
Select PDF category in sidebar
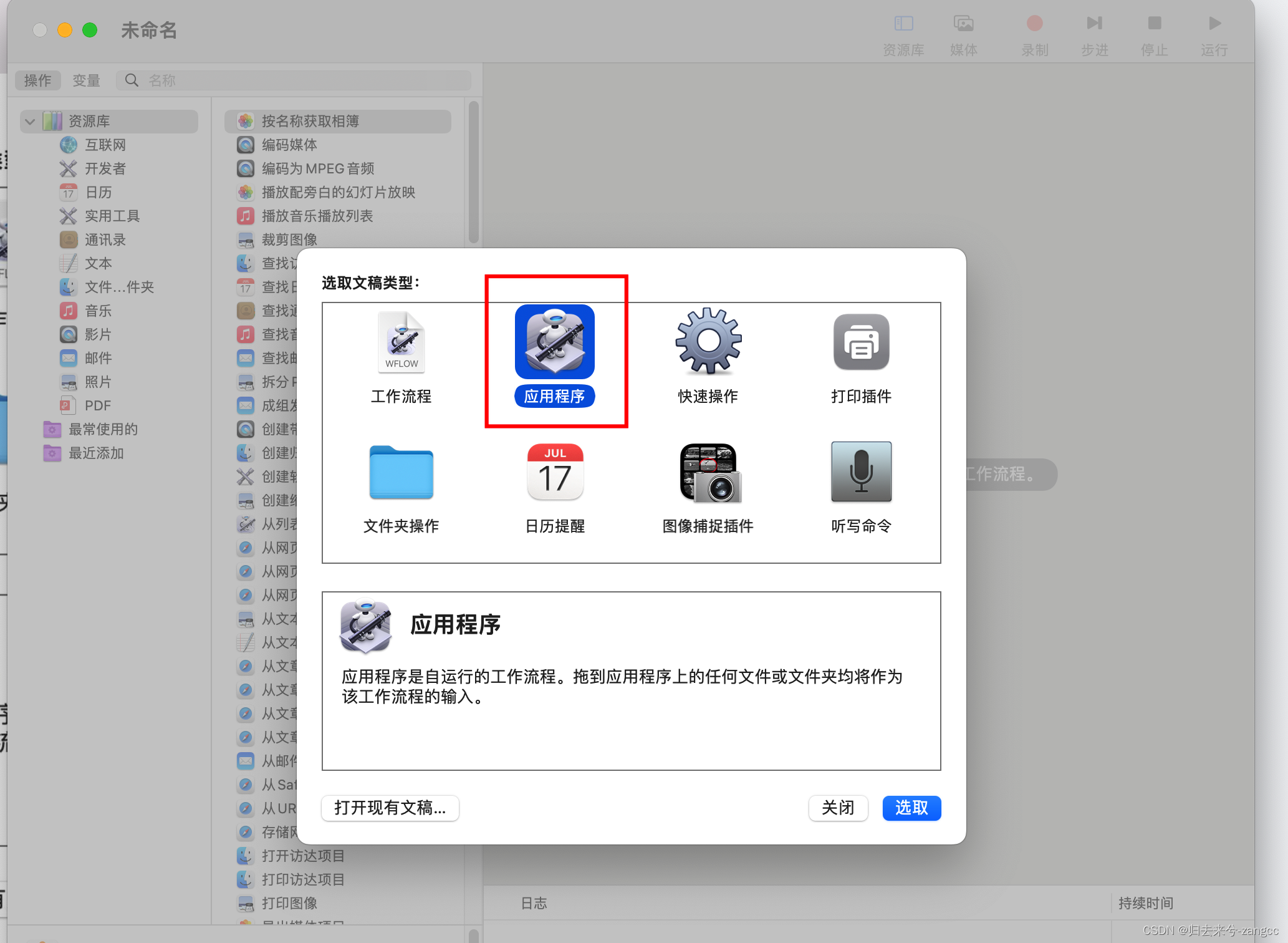coord(98,405)
